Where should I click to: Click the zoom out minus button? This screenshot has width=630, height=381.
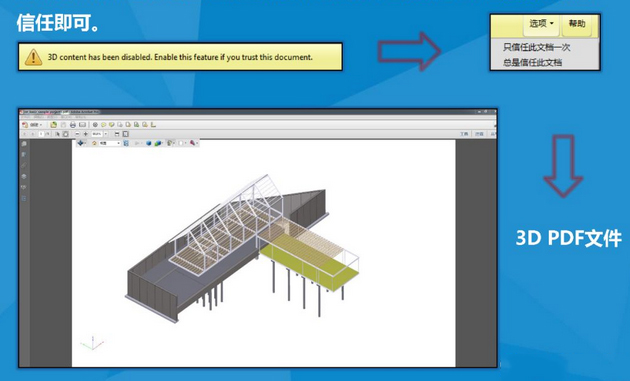coord(78,134)
